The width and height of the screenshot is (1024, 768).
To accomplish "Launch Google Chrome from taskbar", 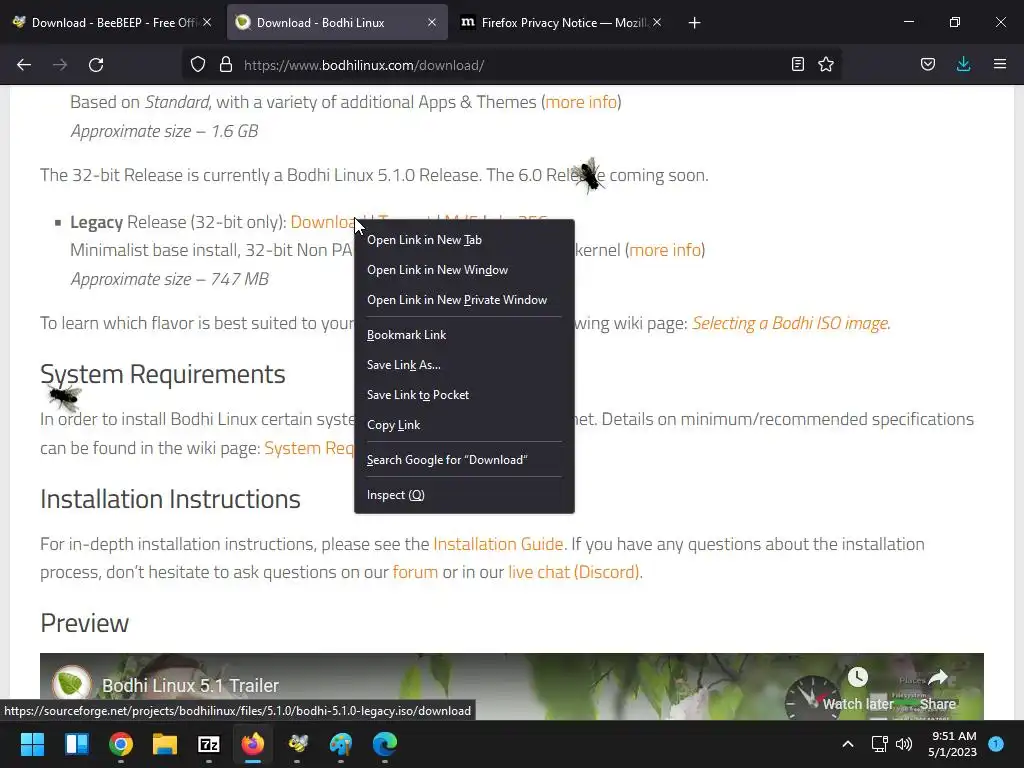I will (121, 744).
